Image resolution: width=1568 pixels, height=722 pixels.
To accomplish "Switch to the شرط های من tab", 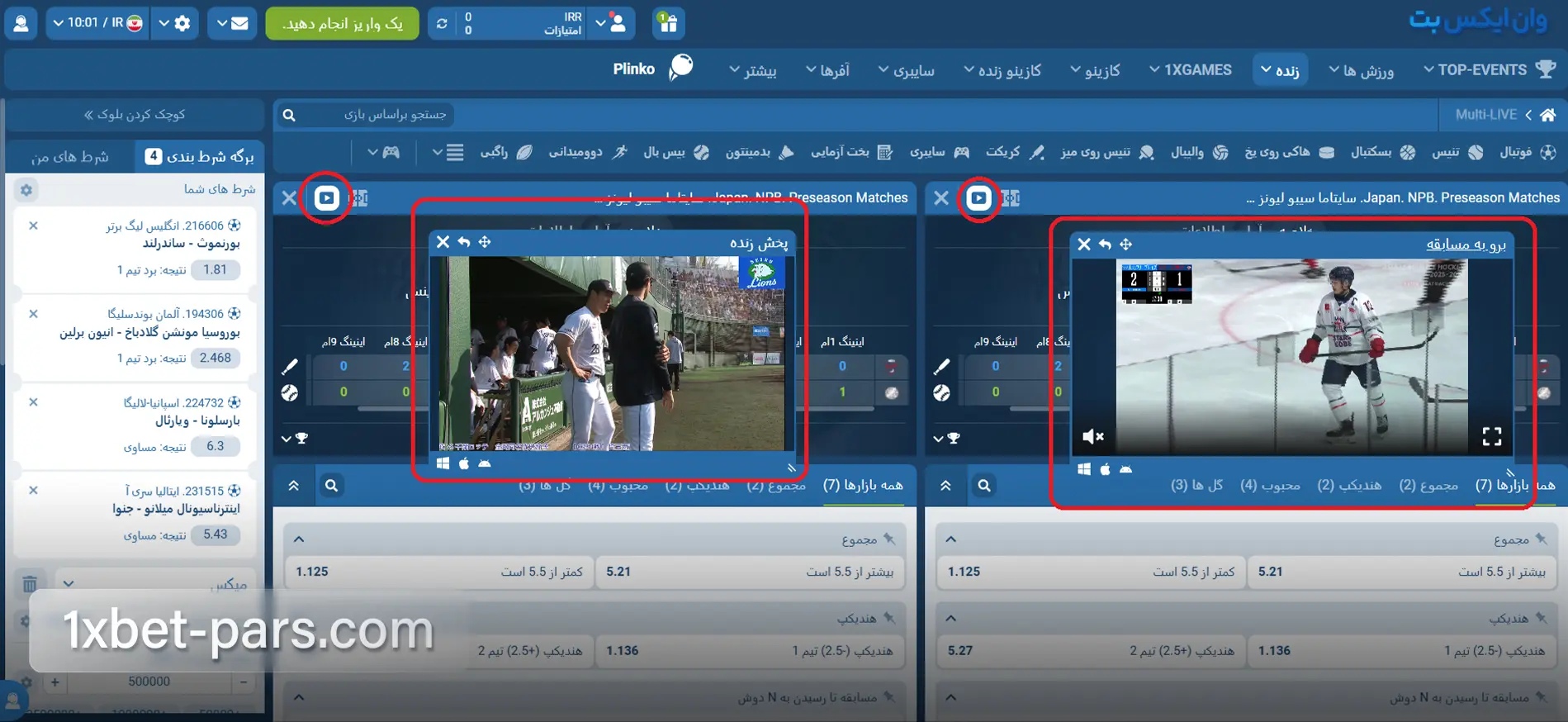I will (x=70, y=156).
